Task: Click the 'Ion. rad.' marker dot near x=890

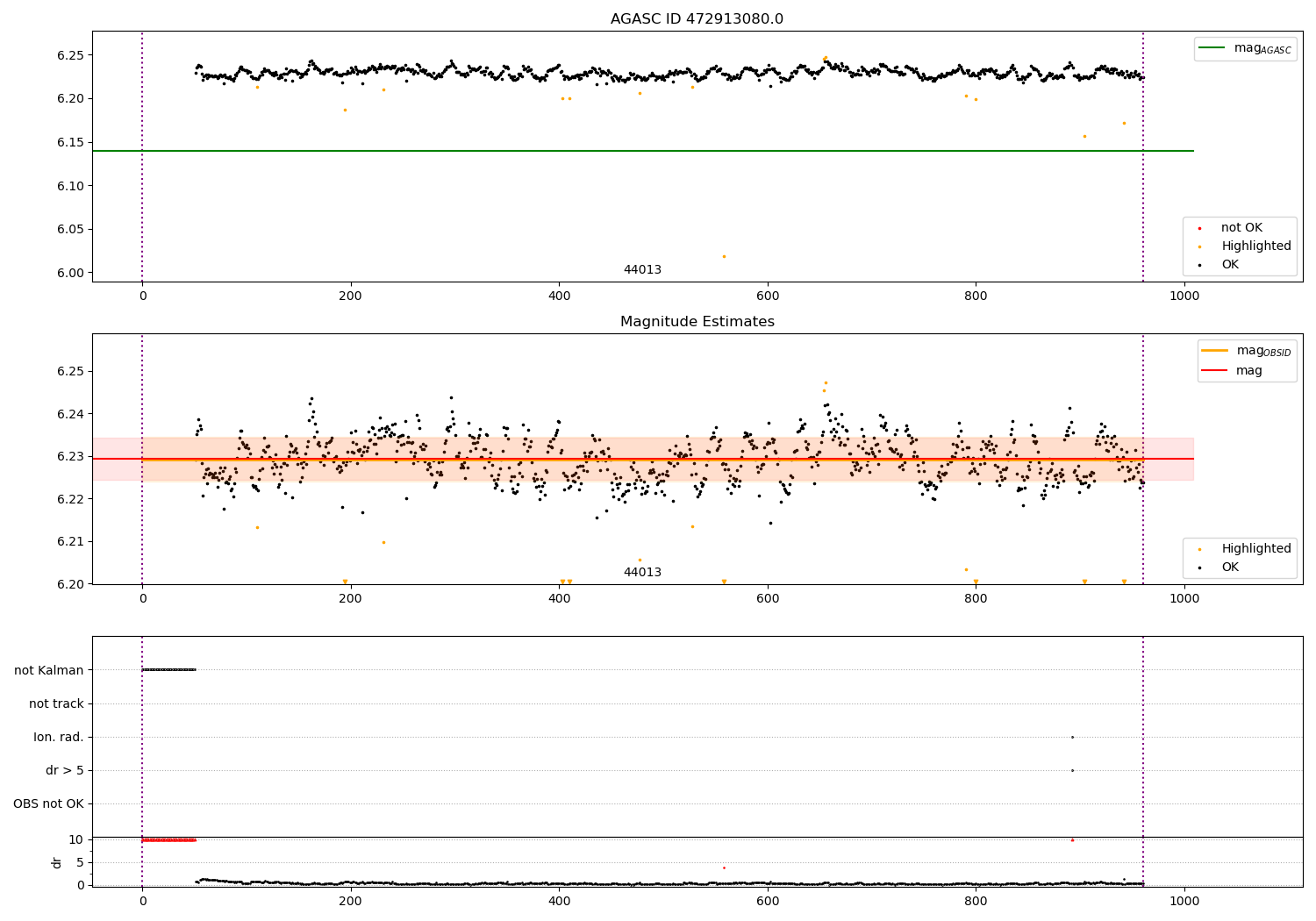Action: [1072, 737]
